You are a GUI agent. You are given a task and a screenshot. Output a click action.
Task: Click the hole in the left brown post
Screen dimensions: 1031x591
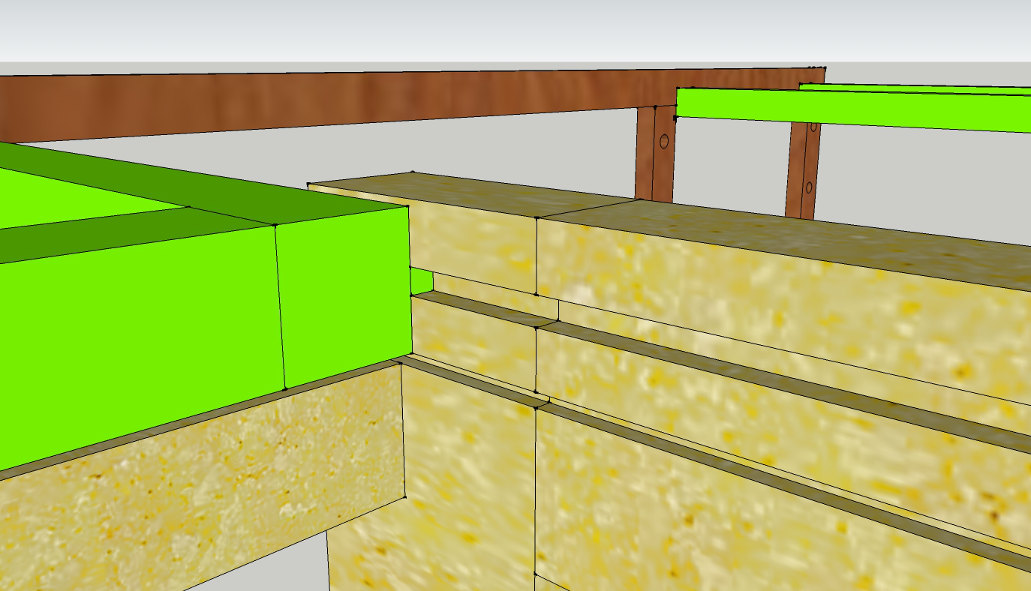pos(662,141)
